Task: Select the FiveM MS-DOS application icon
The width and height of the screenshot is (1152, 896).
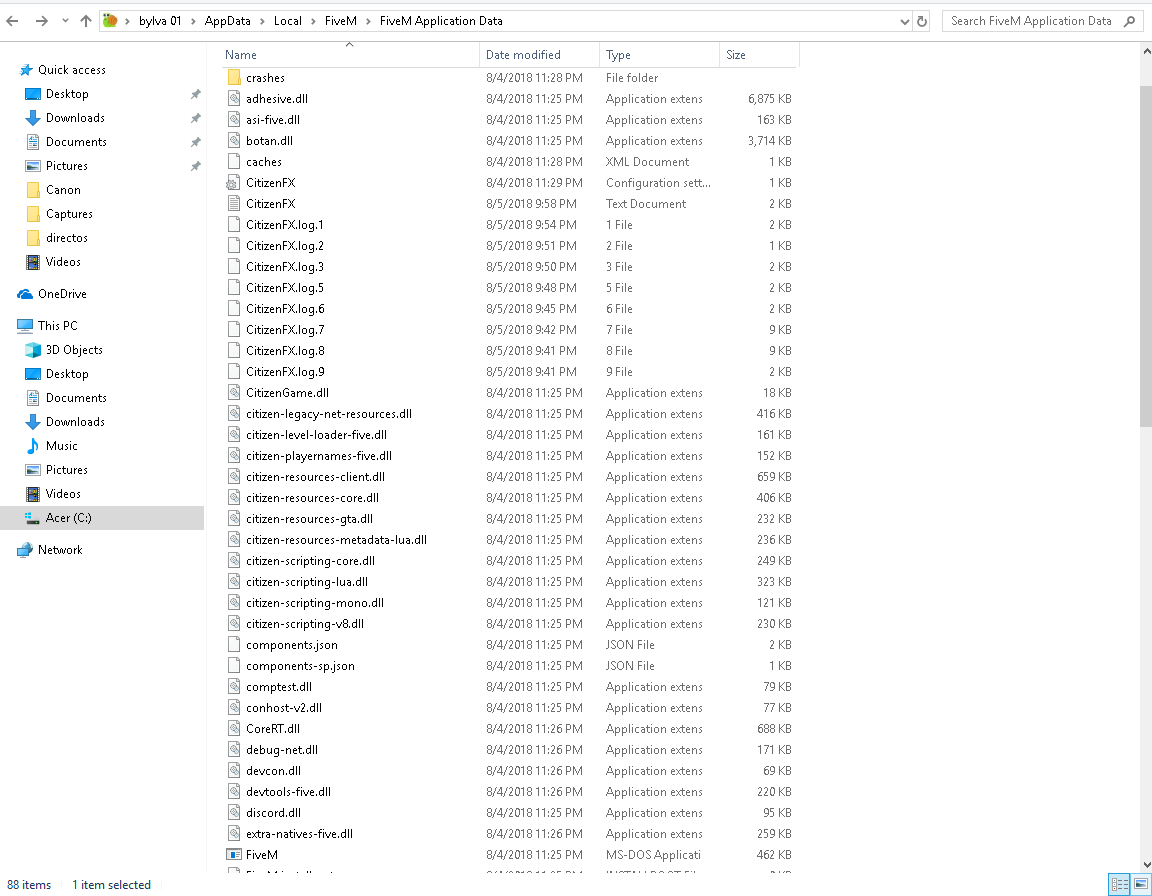Action: pyautogui.click(x=234, y=855)
